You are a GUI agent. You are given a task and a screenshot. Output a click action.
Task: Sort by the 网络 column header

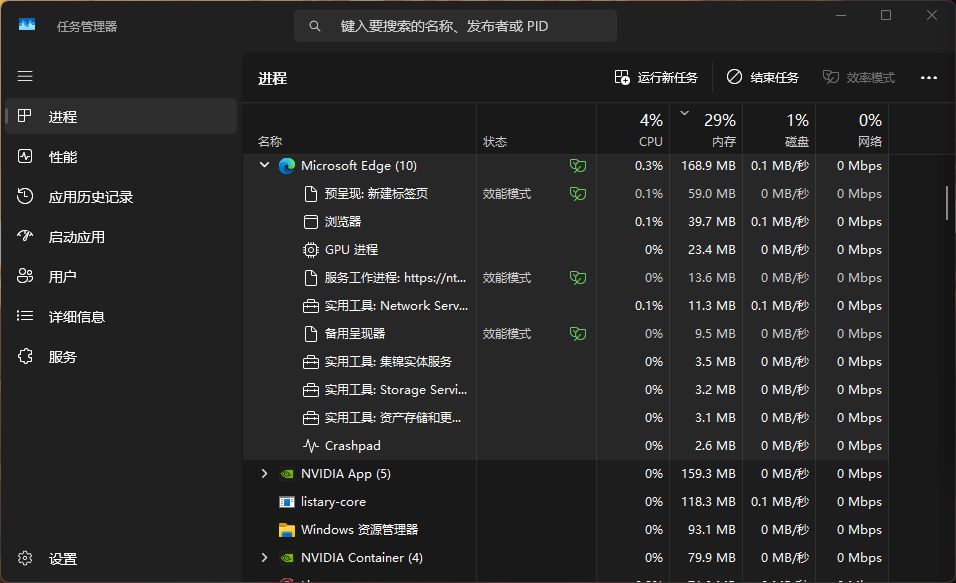click(x=852, y=128)
